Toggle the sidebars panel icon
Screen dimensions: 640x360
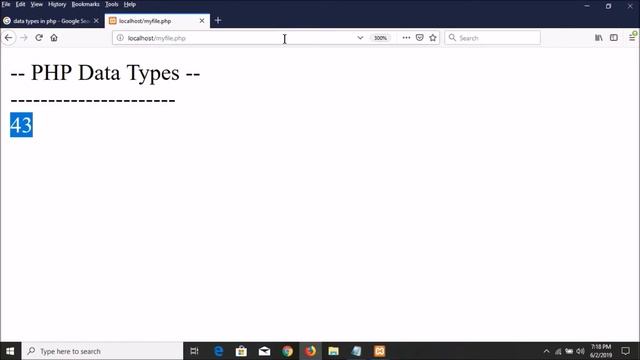613,38
